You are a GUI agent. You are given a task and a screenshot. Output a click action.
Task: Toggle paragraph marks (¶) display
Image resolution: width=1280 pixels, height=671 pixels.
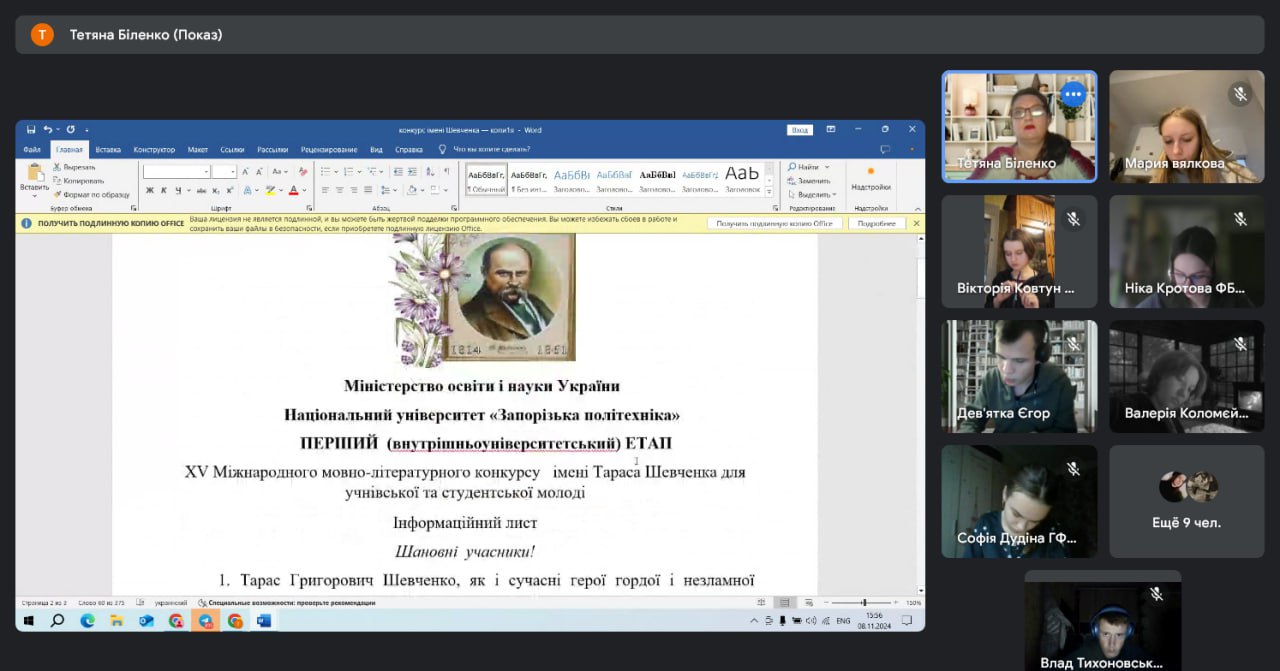[x=446, y=172]
